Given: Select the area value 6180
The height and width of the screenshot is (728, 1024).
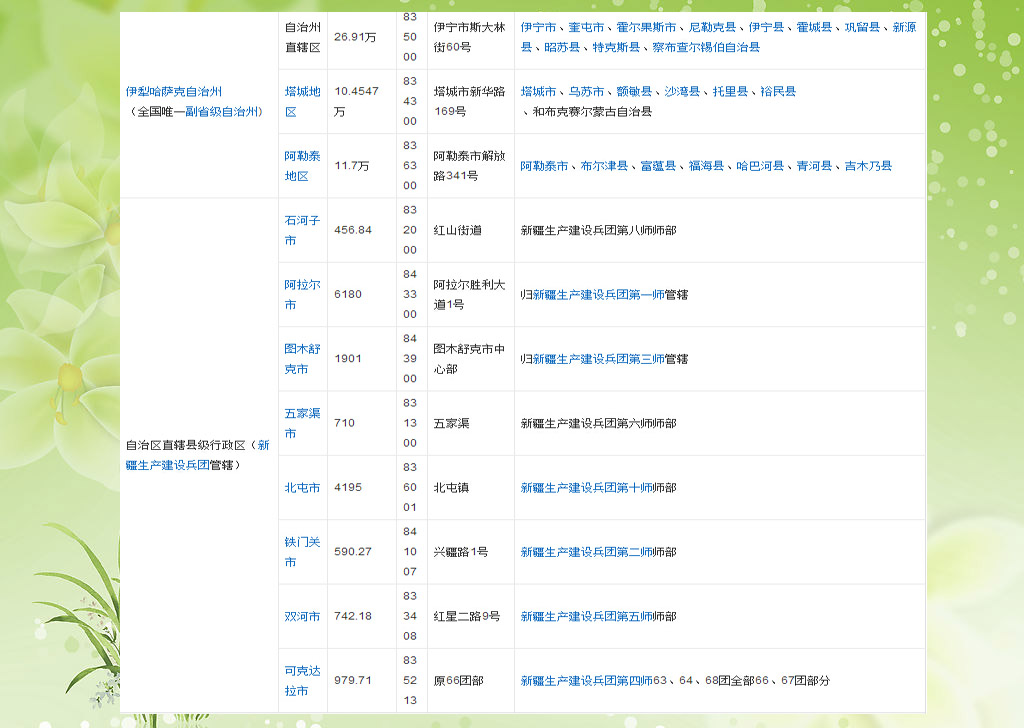Looking at the screenshot, I should pos(347,294).
